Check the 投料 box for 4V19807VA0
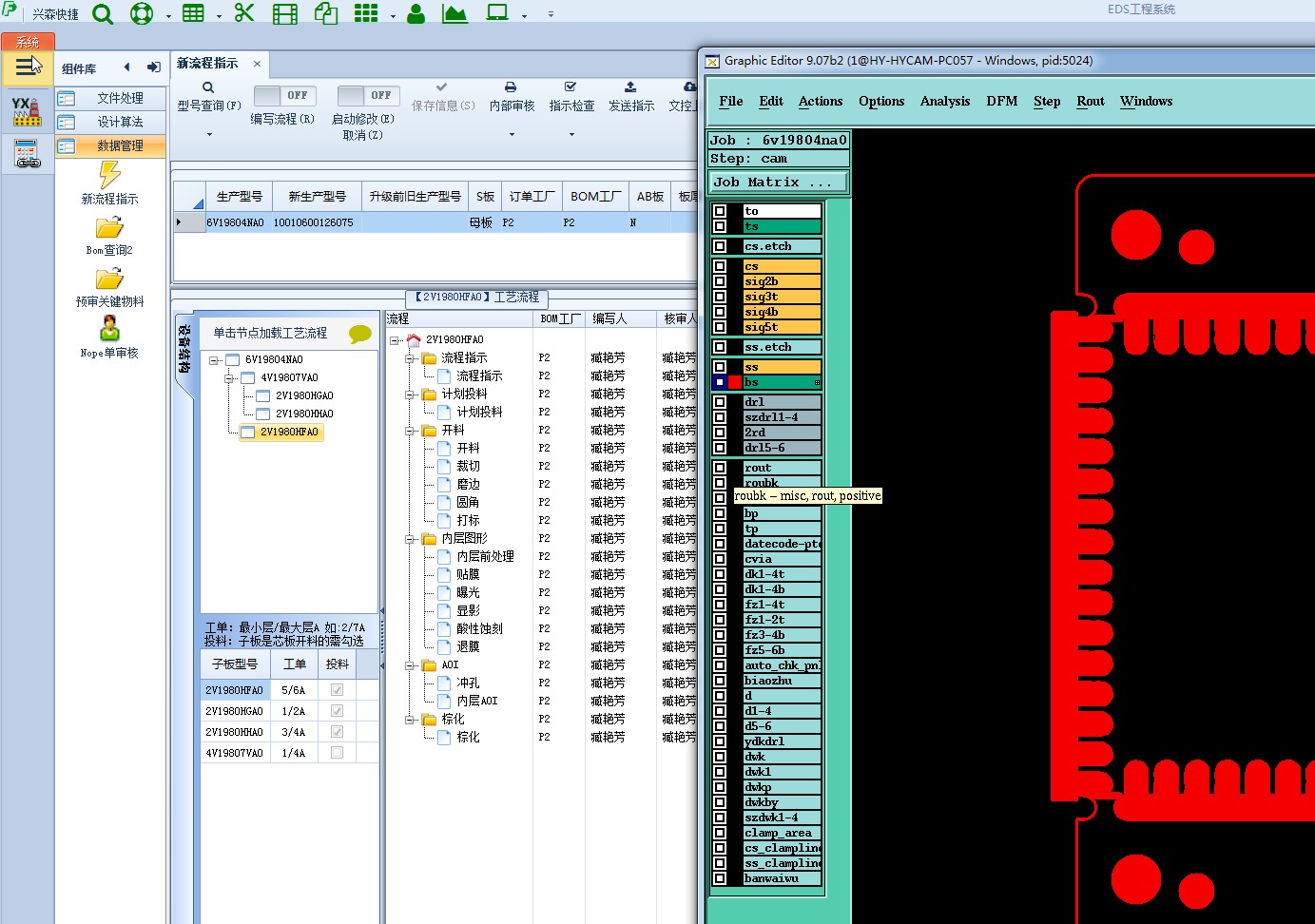This screenshot has height=924, width=1315. click(337, 753)
